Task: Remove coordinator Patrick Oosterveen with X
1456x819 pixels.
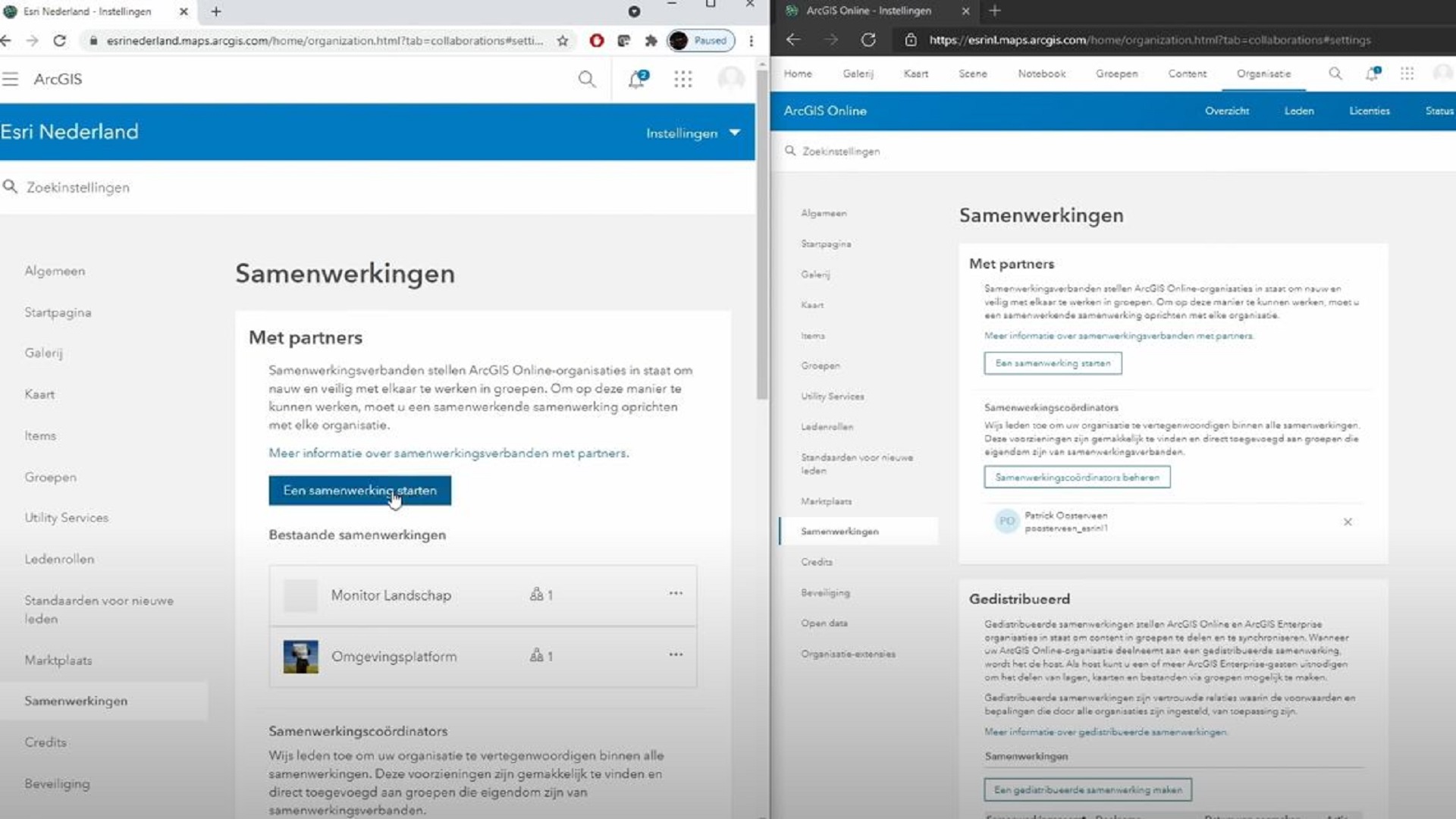Action: point(1348,522)
